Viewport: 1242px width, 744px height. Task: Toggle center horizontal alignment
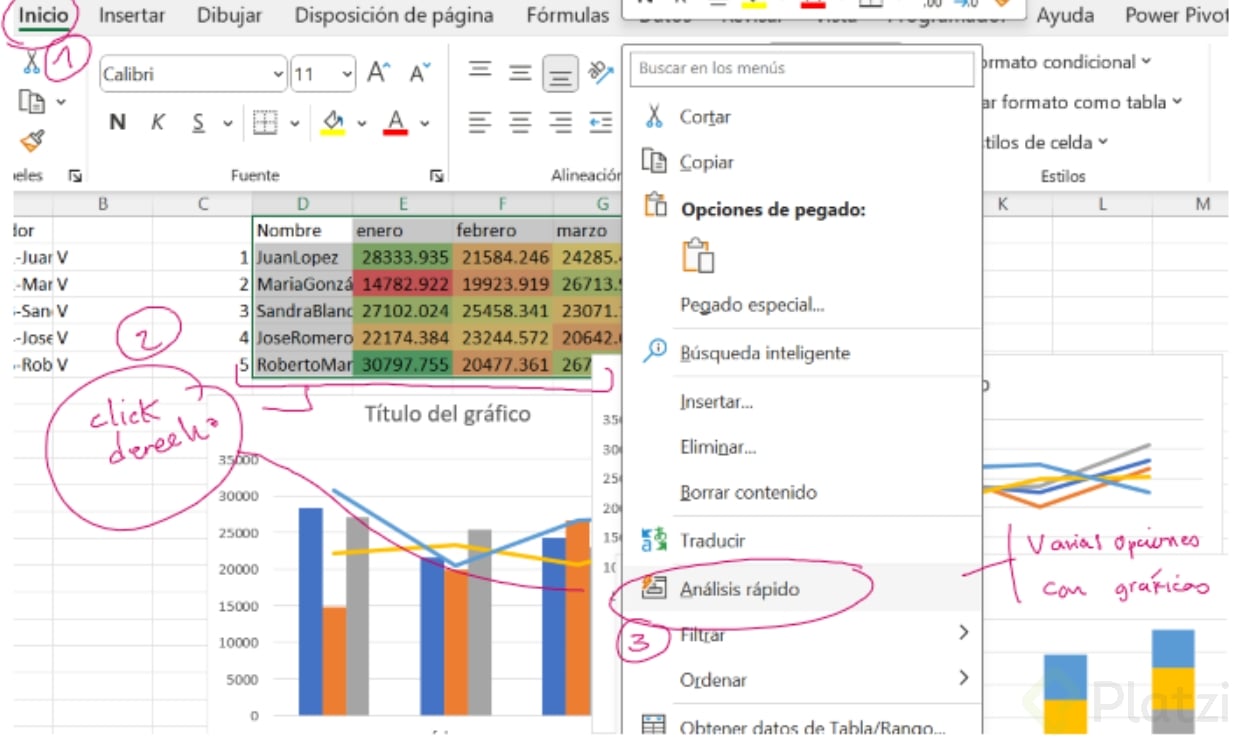(520, 122)
